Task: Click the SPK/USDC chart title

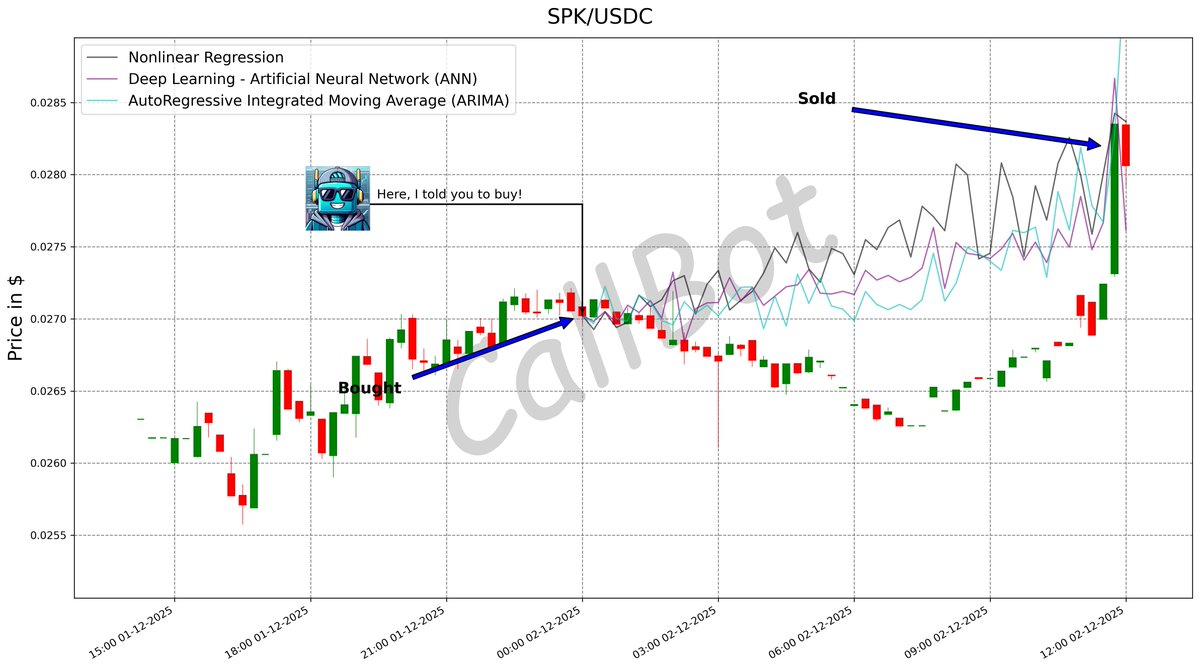Action: point(600,17)
